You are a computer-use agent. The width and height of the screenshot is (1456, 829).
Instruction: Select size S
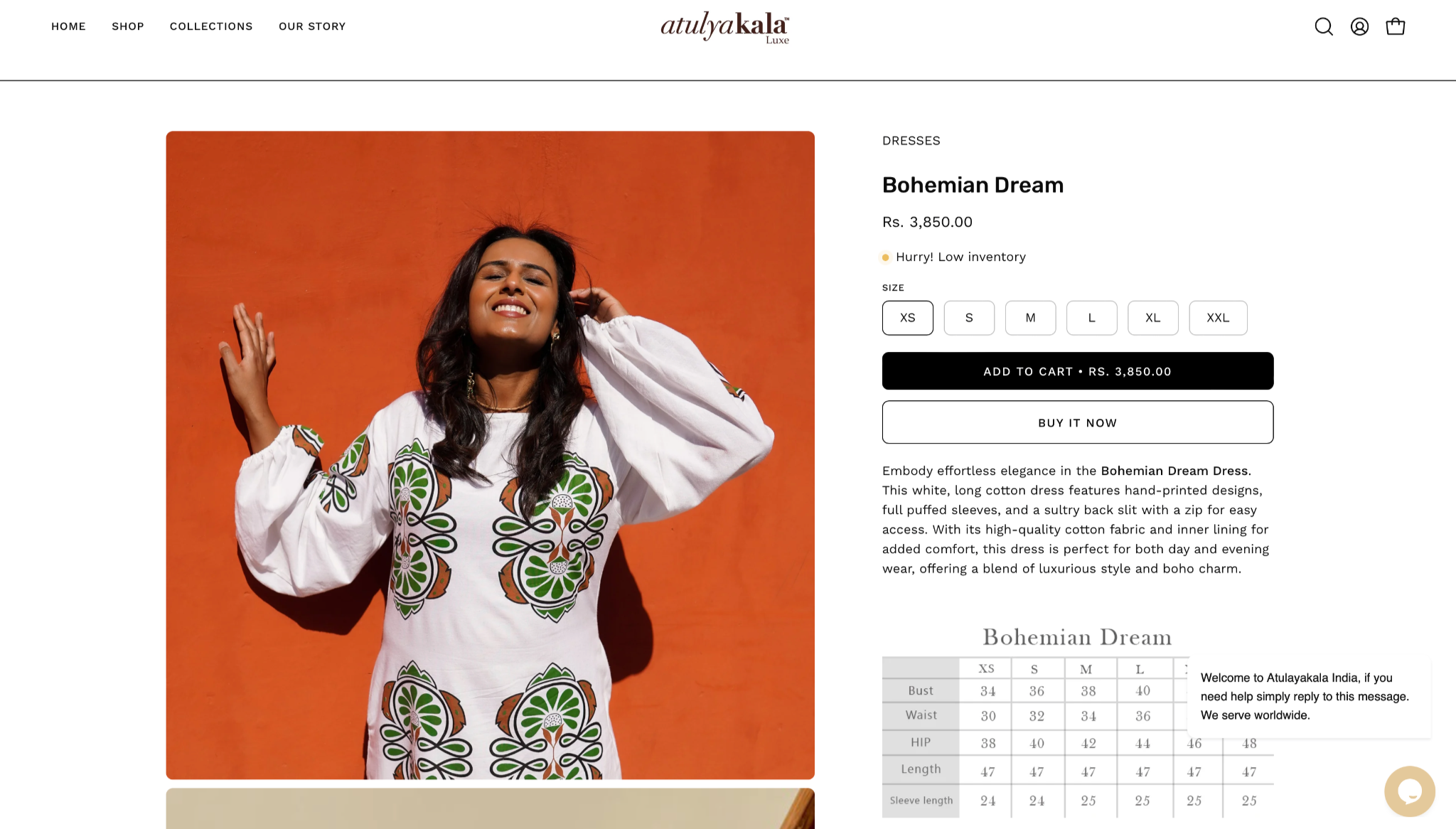click(x=969, y=318)
